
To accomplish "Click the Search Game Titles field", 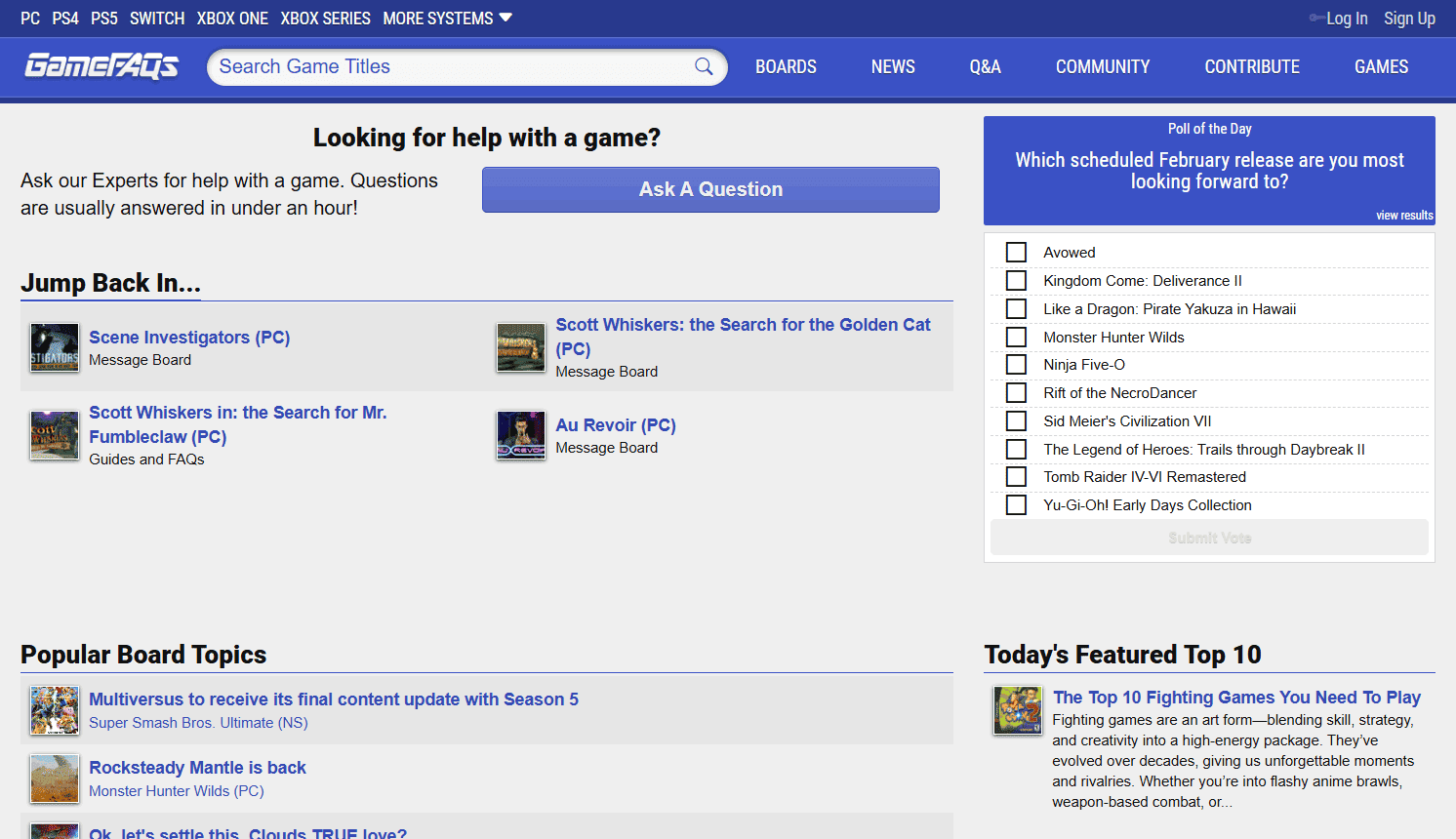I will click(x=449, y=67).
